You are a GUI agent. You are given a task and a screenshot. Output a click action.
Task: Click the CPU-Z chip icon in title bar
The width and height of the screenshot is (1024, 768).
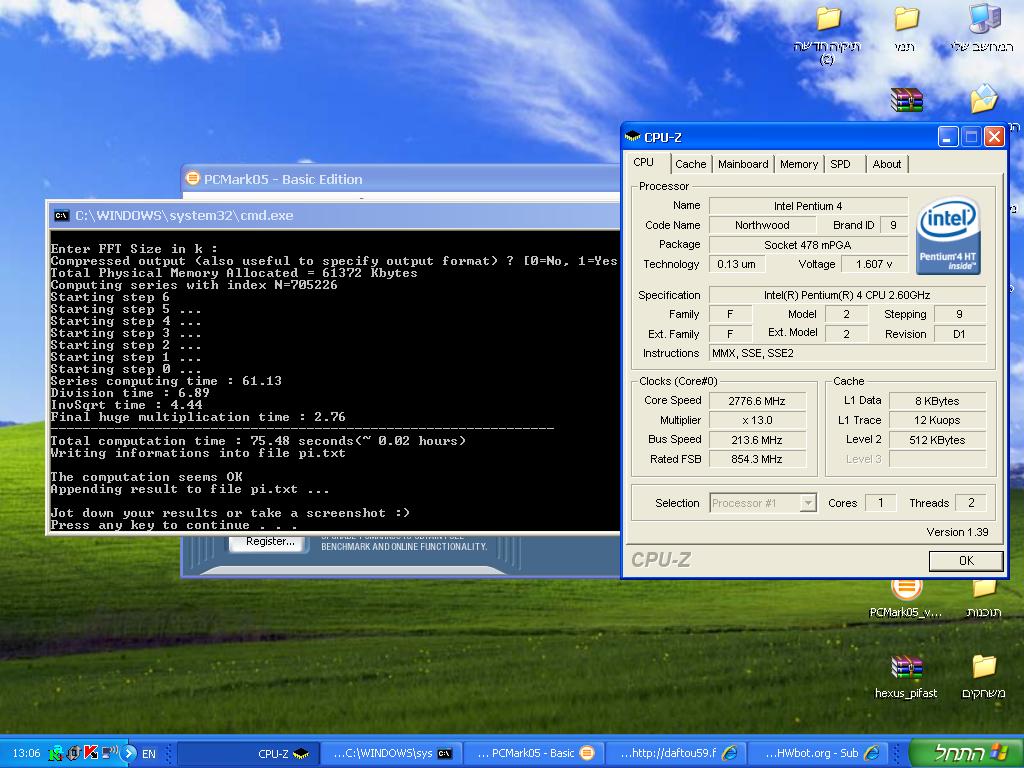tap(632, 136)
